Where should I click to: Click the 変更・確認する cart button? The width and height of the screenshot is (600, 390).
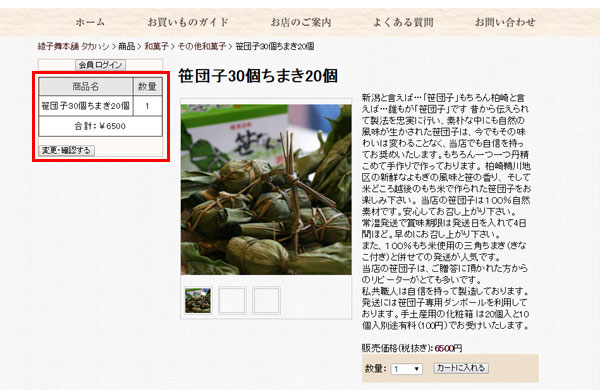(67, 150)
